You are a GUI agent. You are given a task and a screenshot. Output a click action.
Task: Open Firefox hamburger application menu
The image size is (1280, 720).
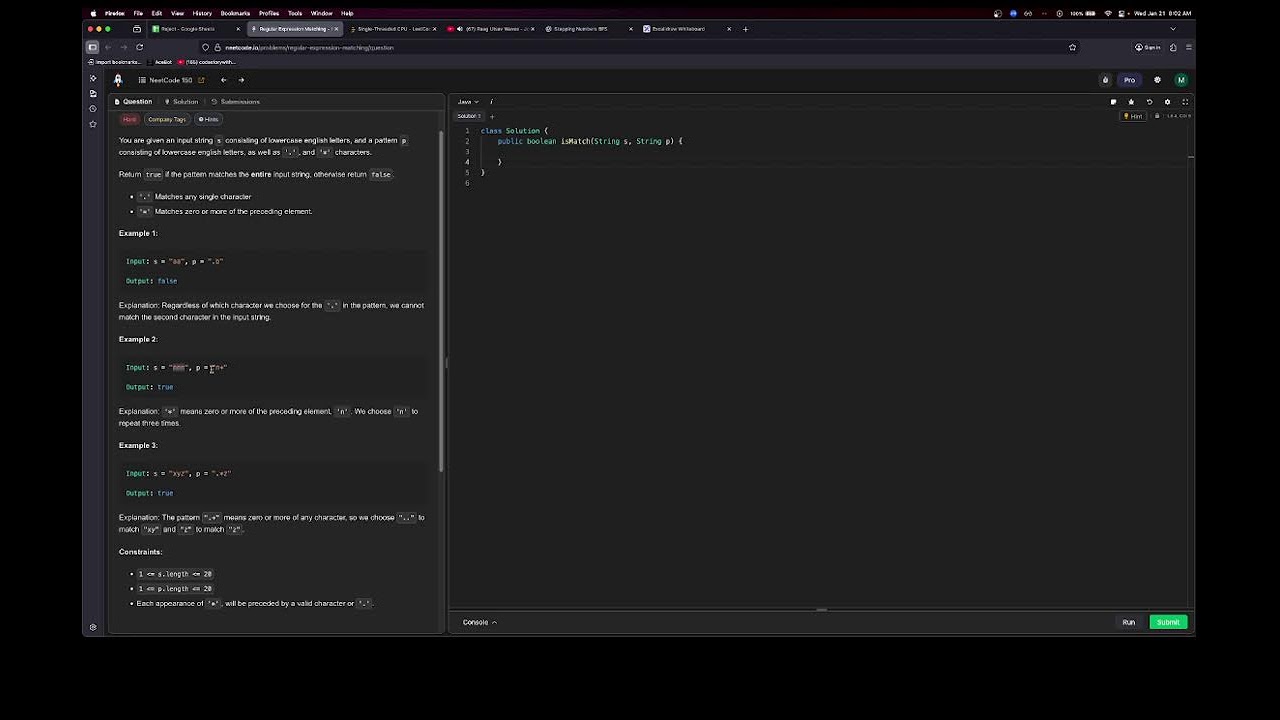[x=1189, y=47]
